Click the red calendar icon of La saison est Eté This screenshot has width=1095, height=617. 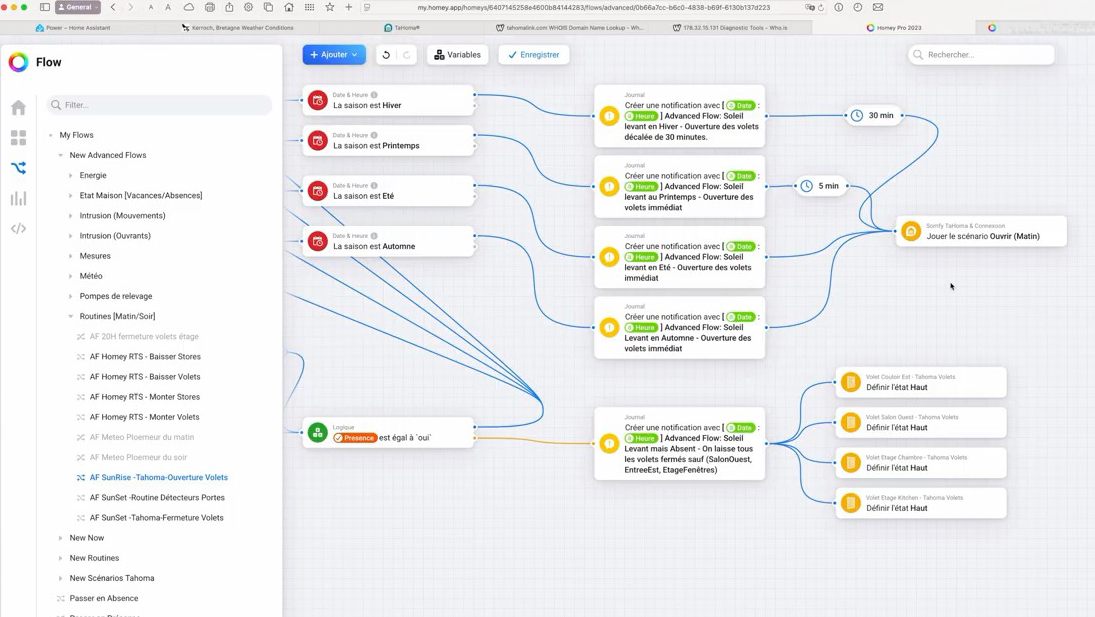[x=318, y=191]
